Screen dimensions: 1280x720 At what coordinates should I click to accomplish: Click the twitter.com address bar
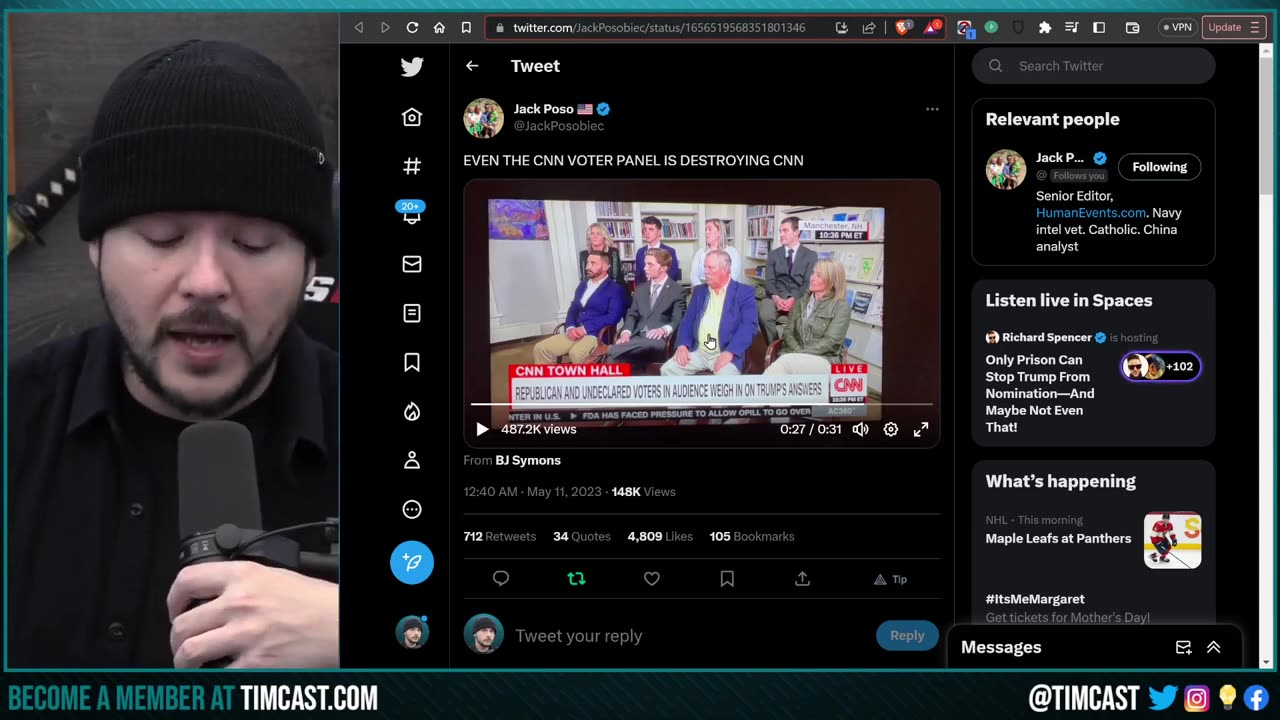tap(660, 28)
